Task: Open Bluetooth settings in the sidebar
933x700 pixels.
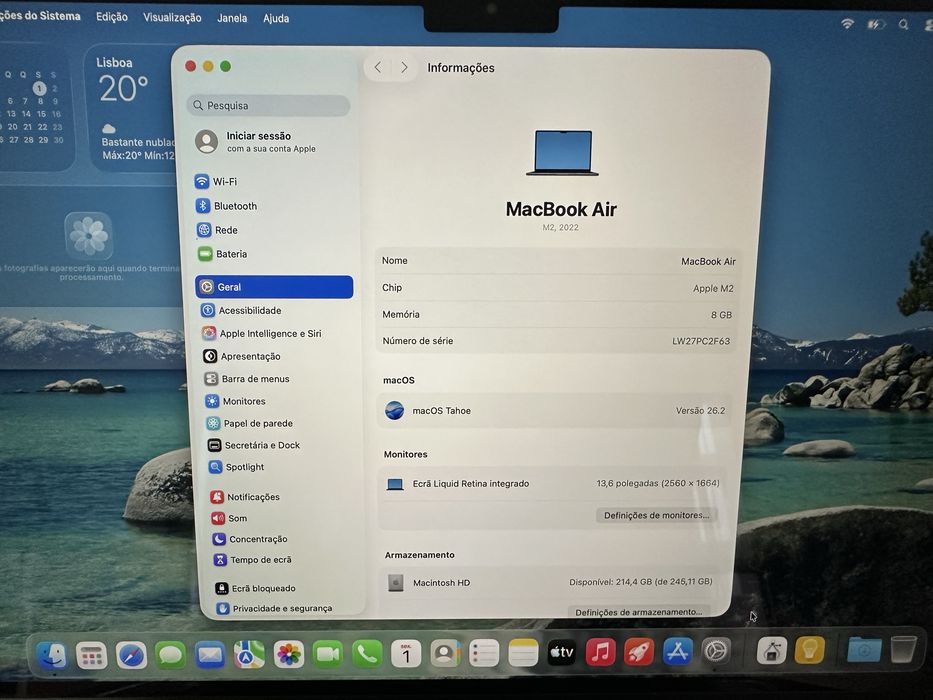Action: point(227,206)
